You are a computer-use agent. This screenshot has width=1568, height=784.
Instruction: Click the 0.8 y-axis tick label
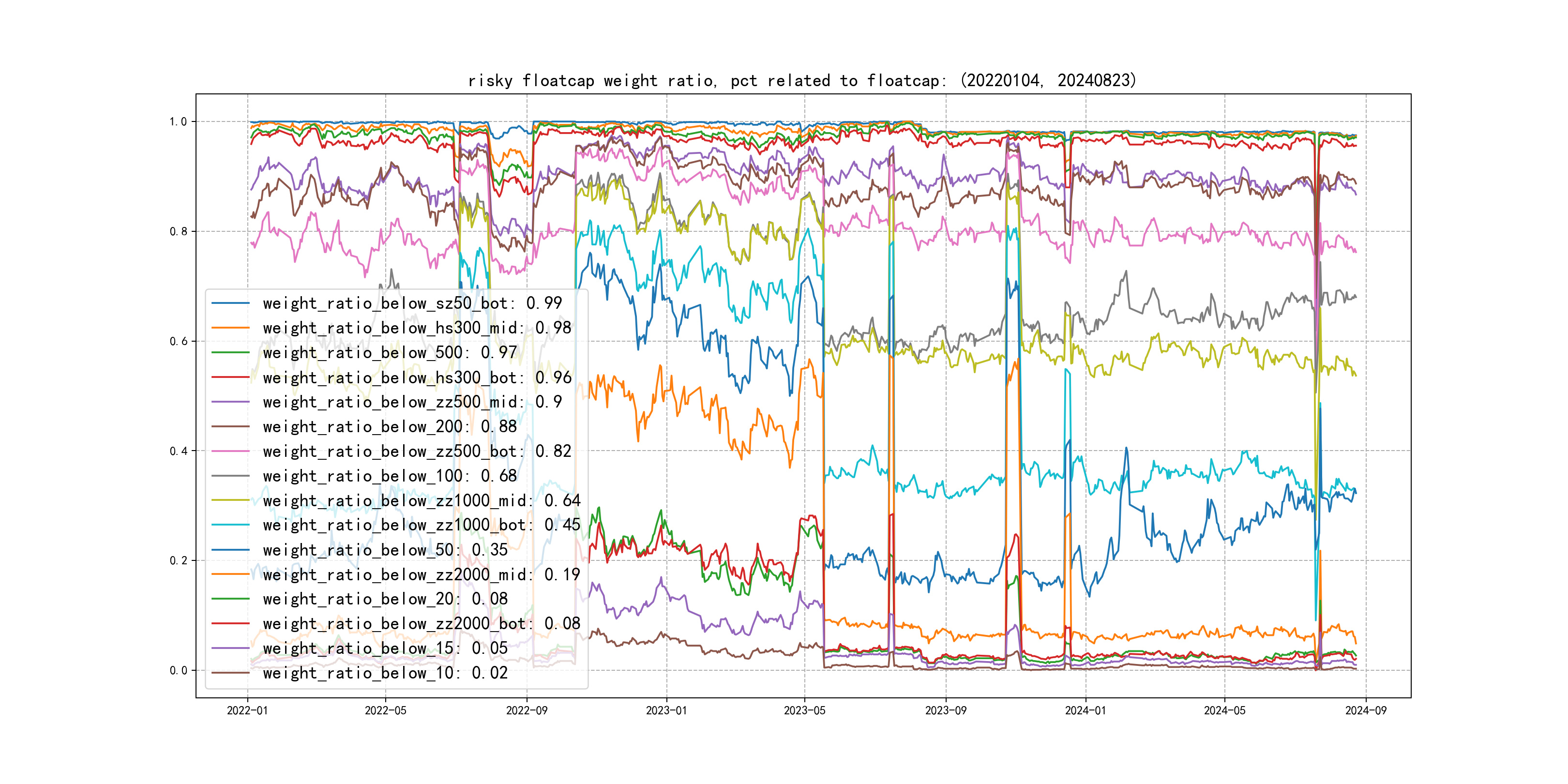[178, 231]
